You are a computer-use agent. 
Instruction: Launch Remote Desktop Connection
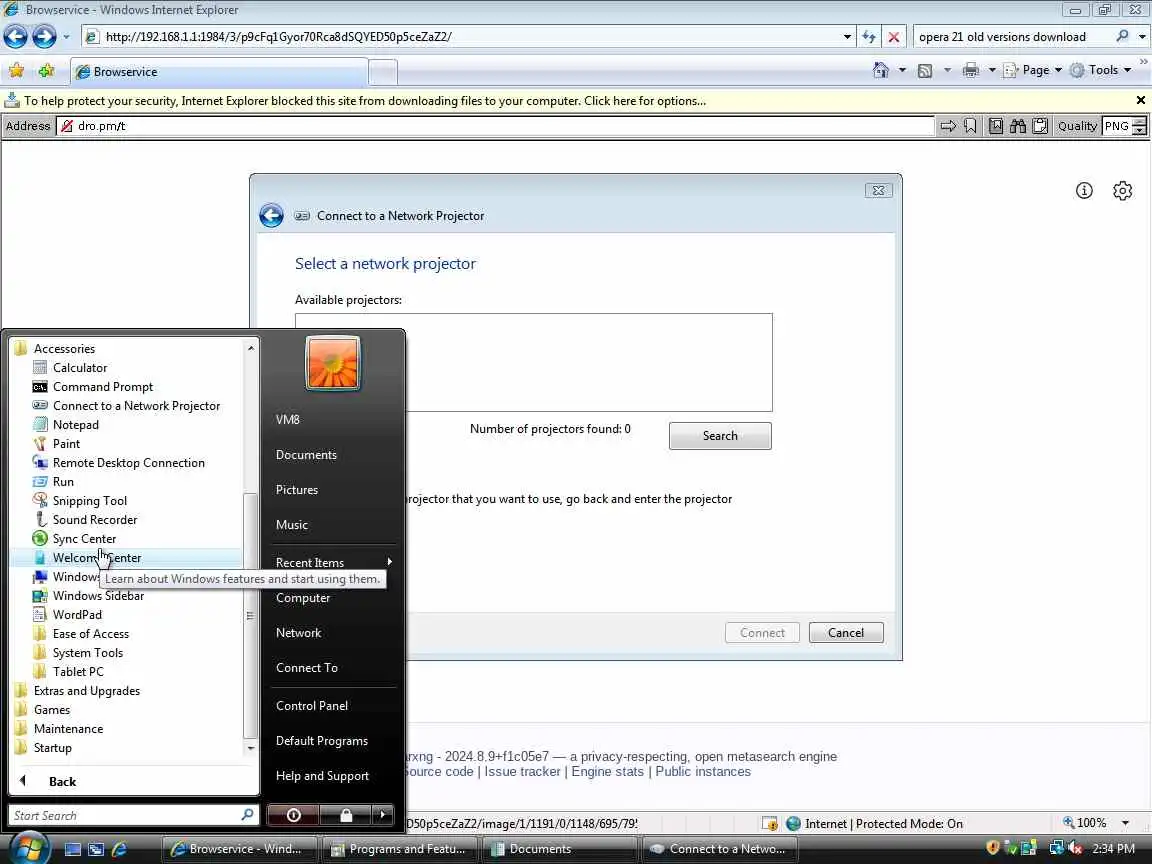click(x=129, y=463)
